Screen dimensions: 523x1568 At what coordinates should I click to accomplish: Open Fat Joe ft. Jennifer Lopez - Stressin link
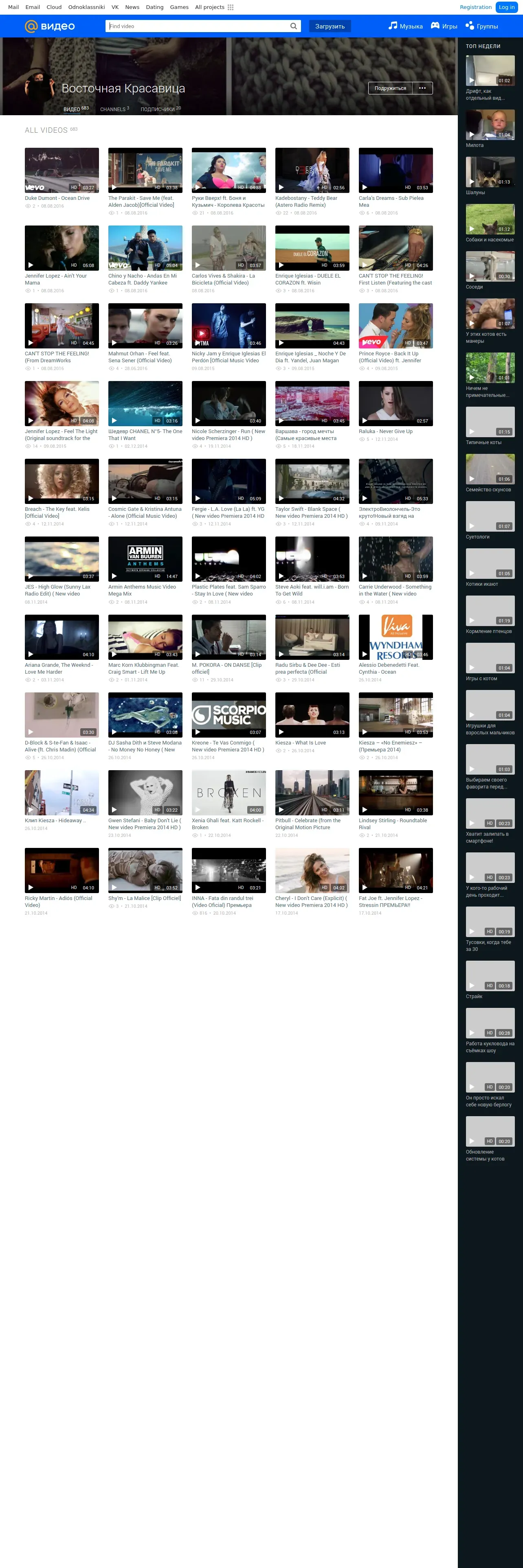[x=390, y=902]
